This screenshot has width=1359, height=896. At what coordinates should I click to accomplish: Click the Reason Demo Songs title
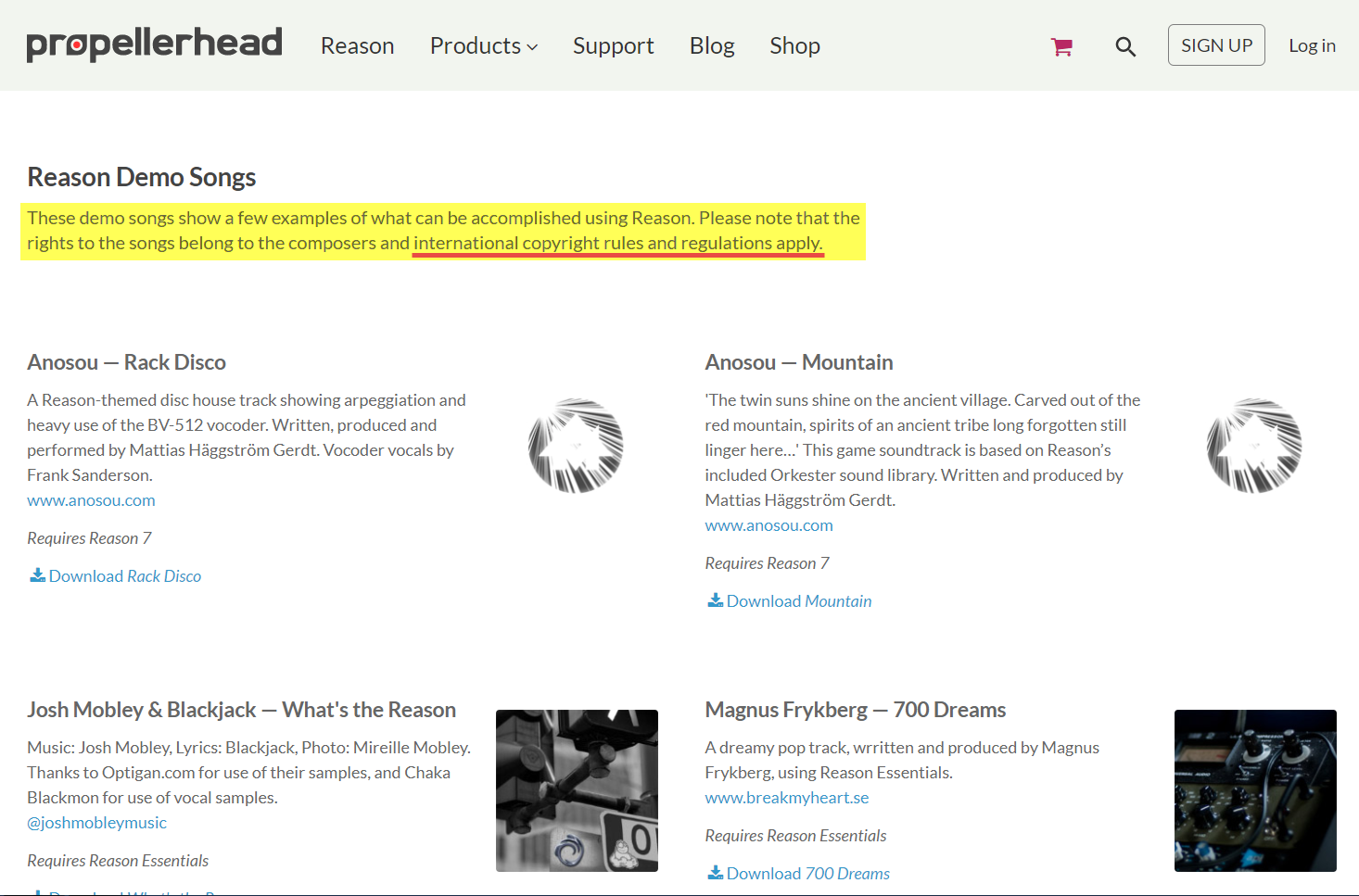click(x=142, y=177)
